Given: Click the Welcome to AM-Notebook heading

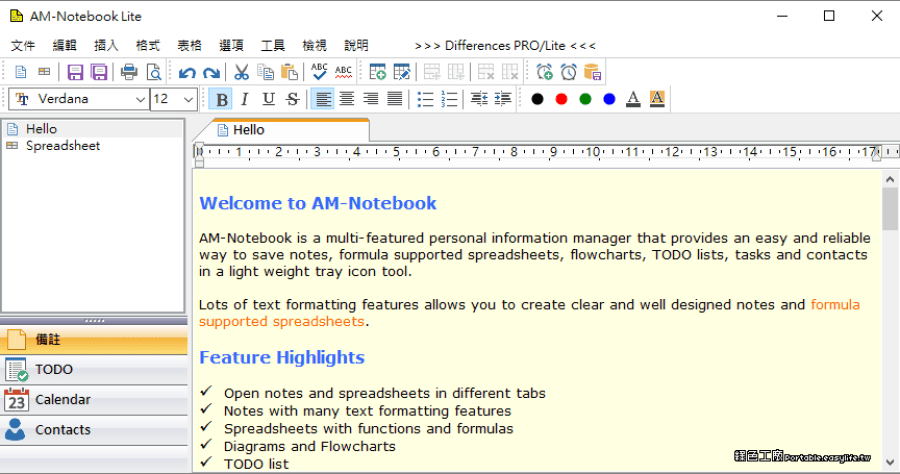Looking at the screenshot, I should (318, 203).
